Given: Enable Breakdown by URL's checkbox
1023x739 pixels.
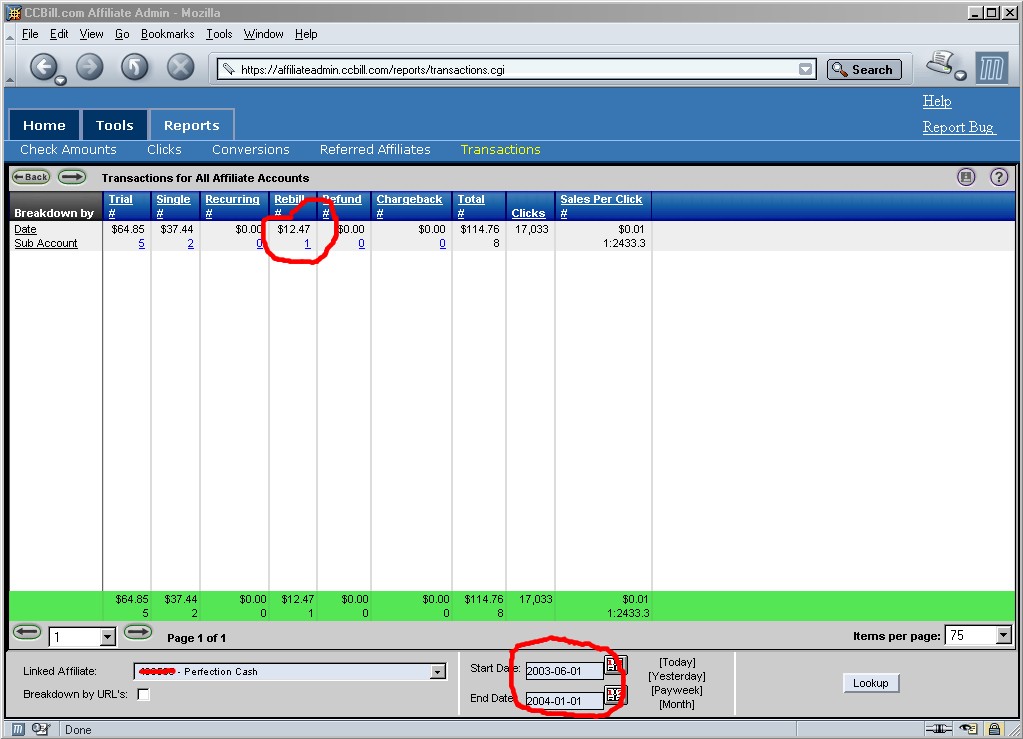Looking at the screenshot, I should [143, 694].
